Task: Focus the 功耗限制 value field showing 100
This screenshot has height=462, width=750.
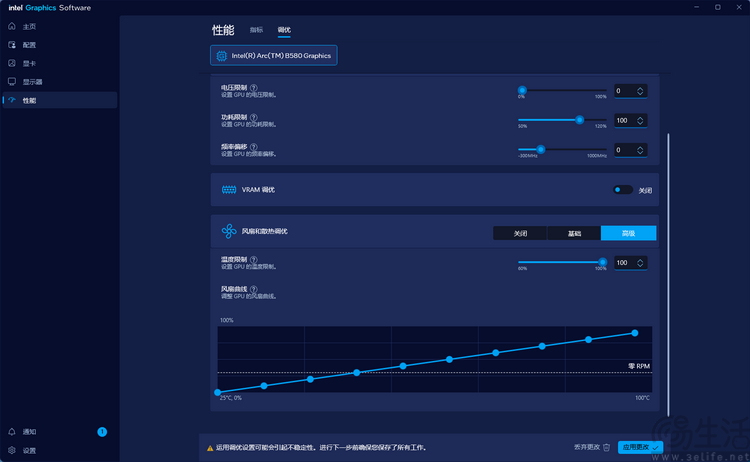Action: coord(631,121)
